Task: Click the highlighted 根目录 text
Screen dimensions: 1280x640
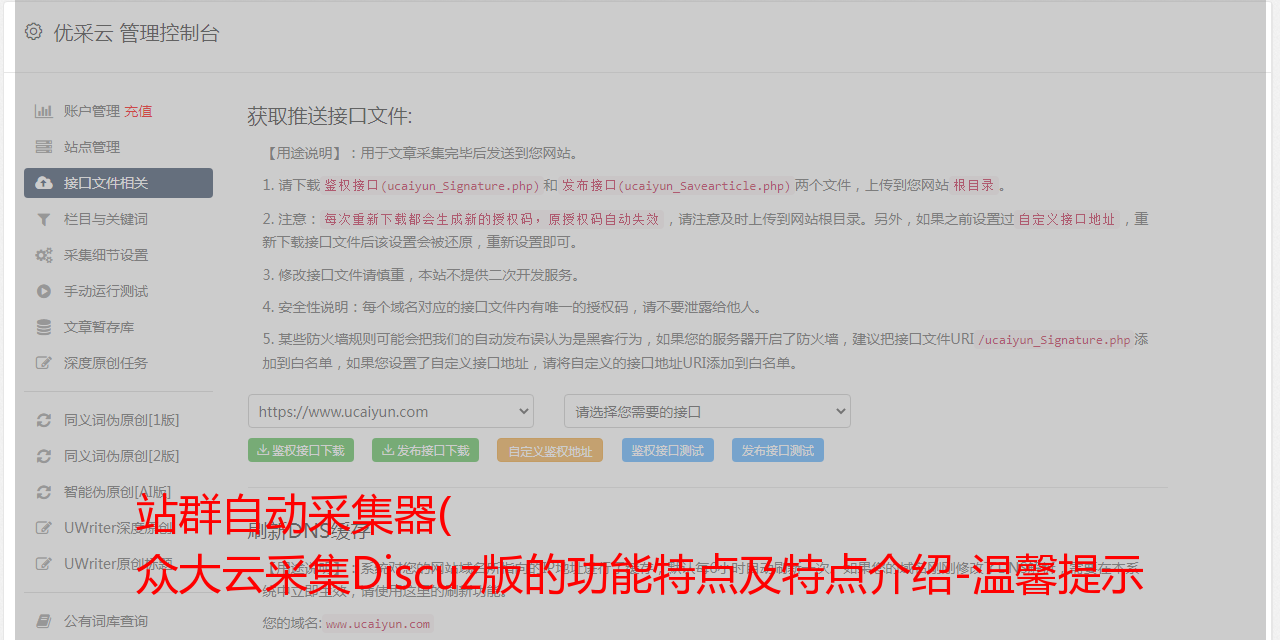Action: coord(974,185)
